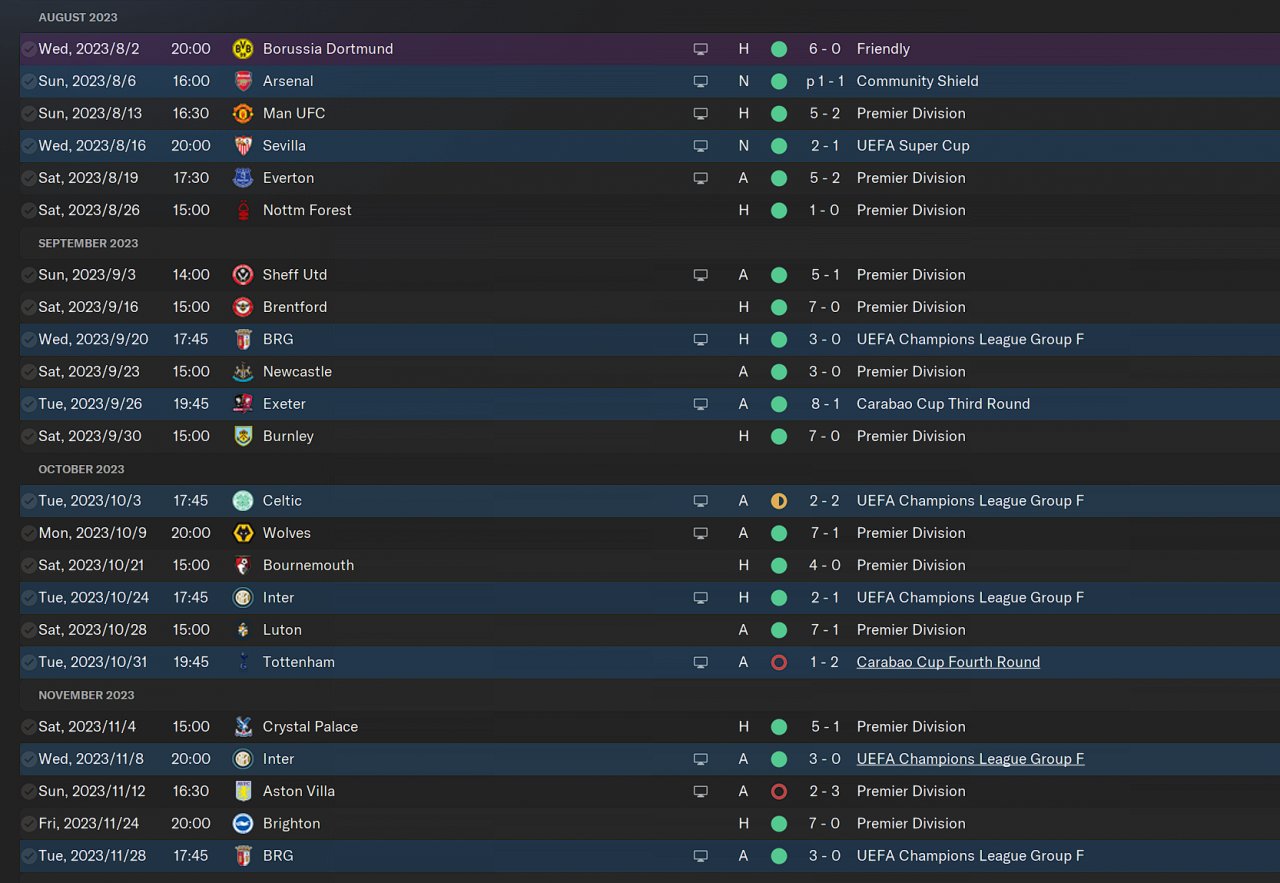The width and height of the screenshot is (1280, 883).
Task: Click the Borussia Dortmund club badge
Action: coord(242,49)
